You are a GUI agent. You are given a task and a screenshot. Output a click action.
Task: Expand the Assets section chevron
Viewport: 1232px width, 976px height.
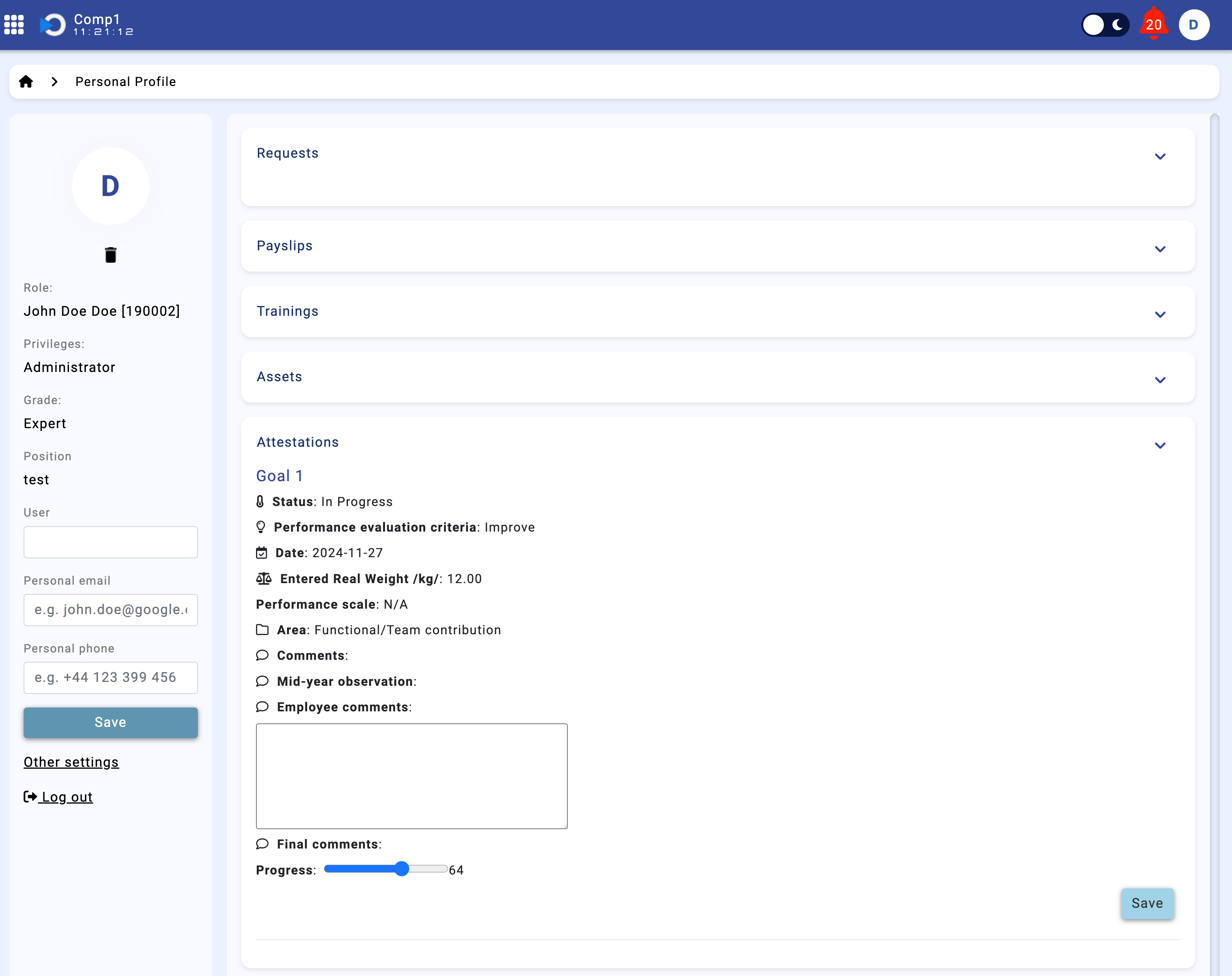click(x=1160, y=380)
